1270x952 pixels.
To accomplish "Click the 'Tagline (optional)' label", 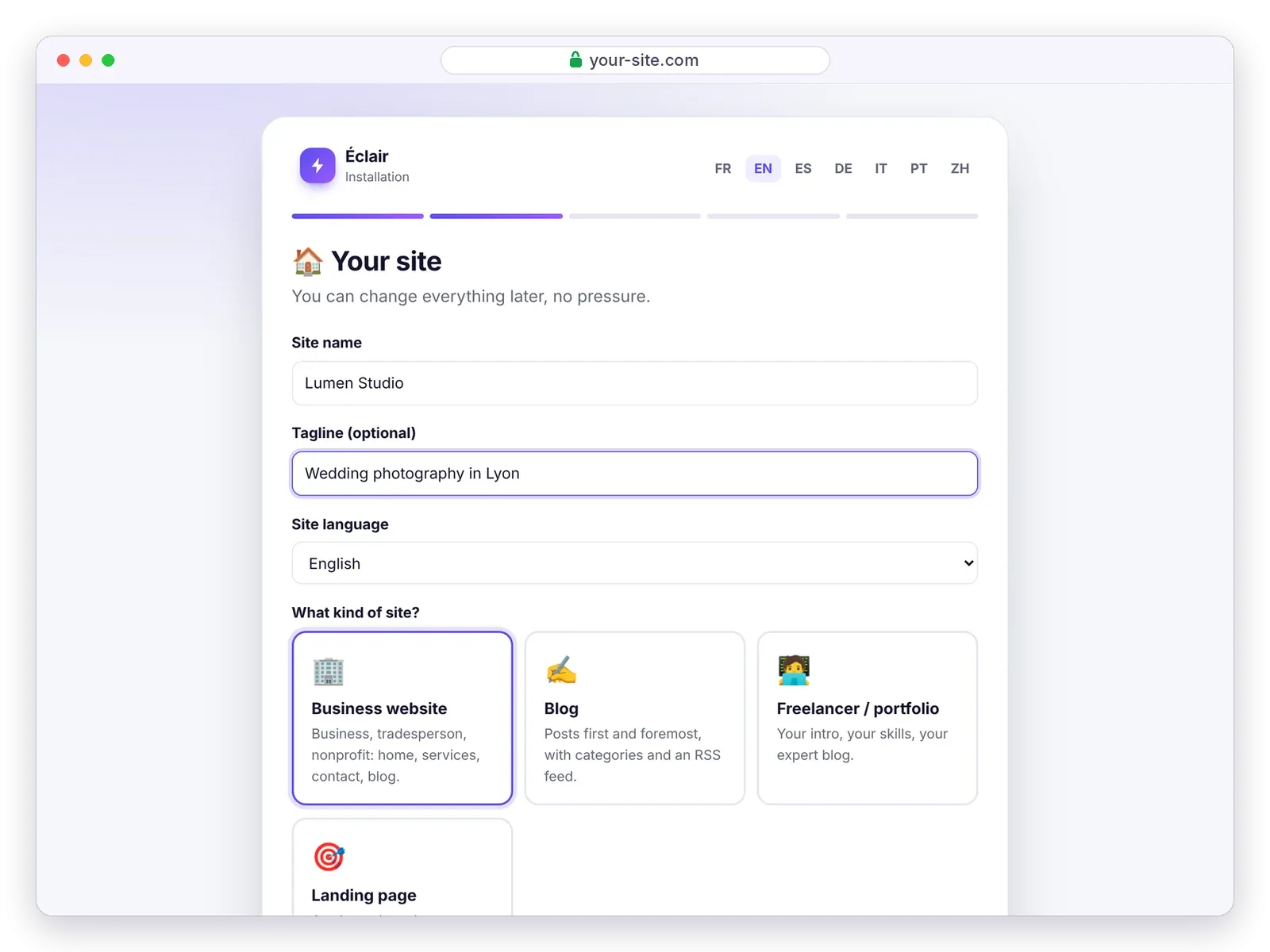I will (x=354, y=433).
